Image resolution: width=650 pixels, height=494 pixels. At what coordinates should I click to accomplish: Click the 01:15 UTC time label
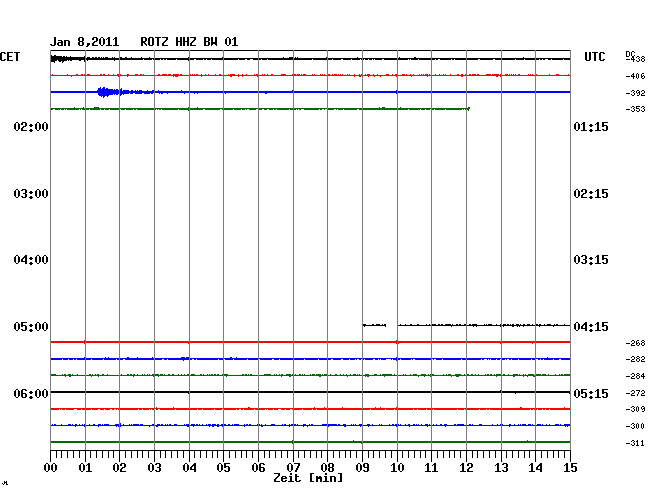pyautogui.click(x=591, y=127)
